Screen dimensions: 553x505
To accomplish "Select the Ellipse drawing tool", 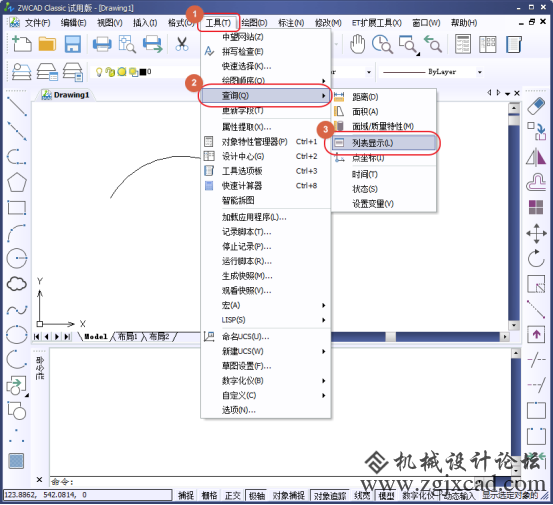I will click(x=17, y=334).
